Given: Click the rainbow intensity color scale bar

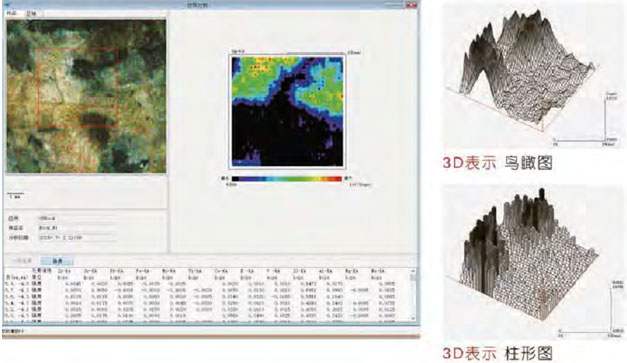Looking at the screenshot, I should 287,179.
